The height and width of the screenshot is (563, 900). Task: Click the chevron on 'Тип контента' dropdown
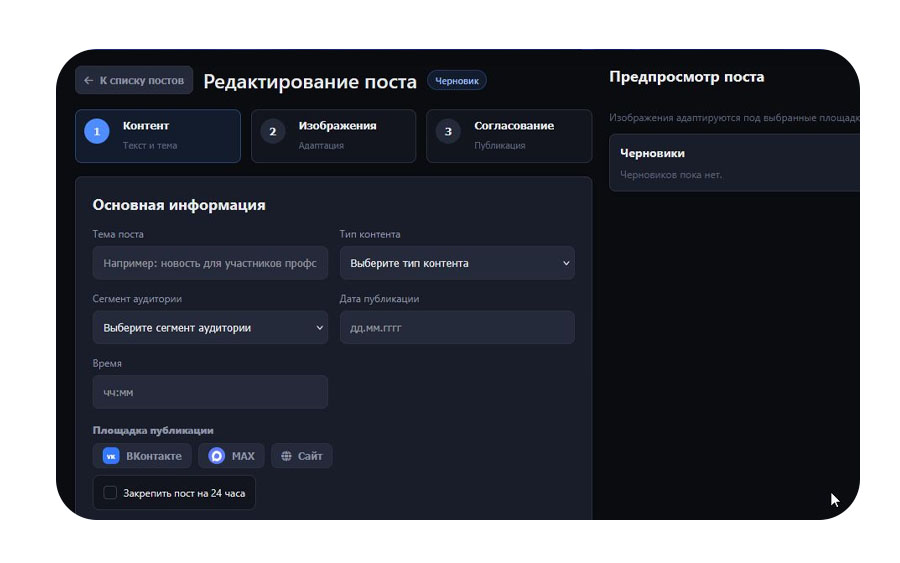click(x=566, y=263)
